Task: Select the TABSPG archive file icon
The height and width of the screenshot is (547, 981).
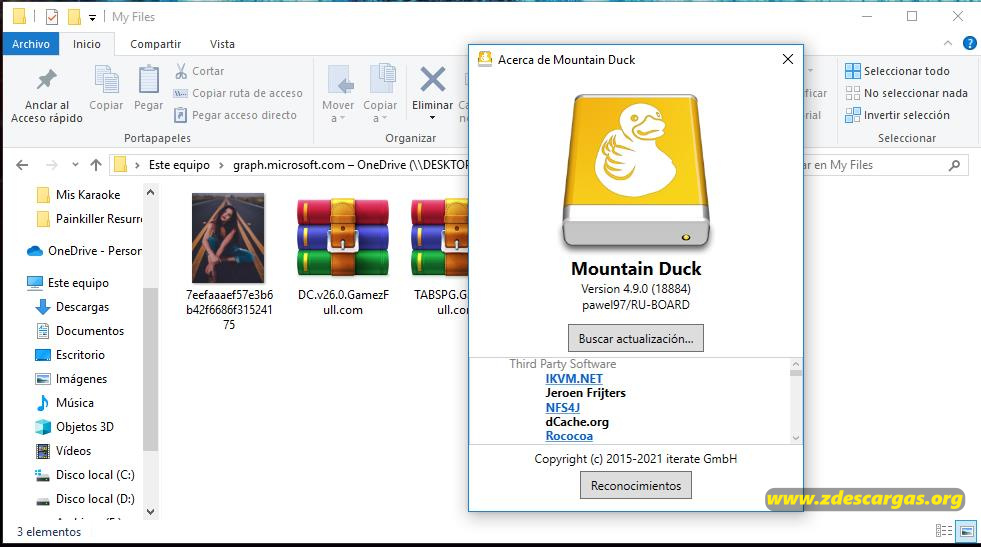Action: click(x=439, y=238)
